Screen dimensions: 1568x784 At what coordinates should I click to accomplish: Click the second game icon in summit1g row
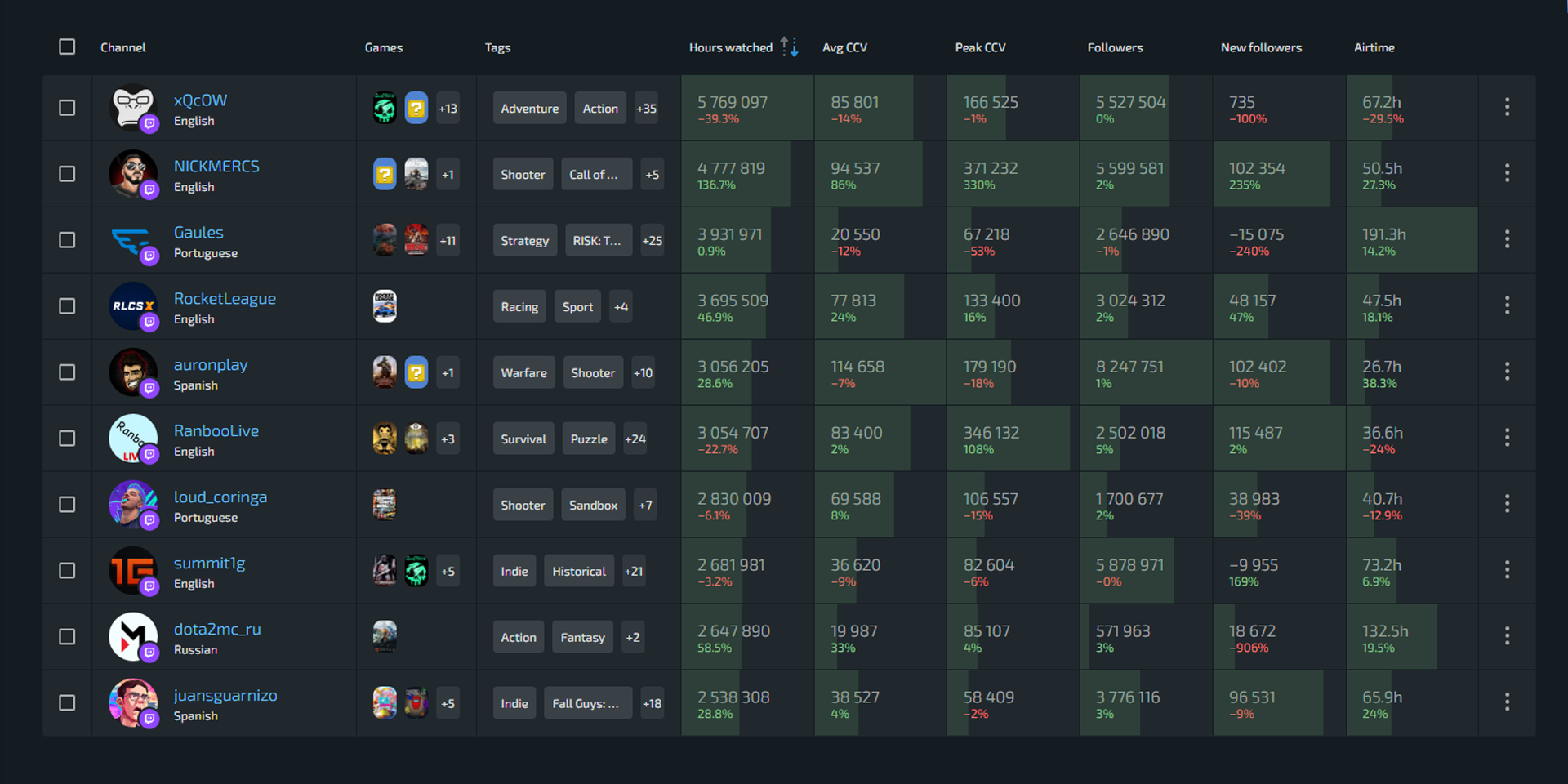pyautogui.click(x=416, y=571)
